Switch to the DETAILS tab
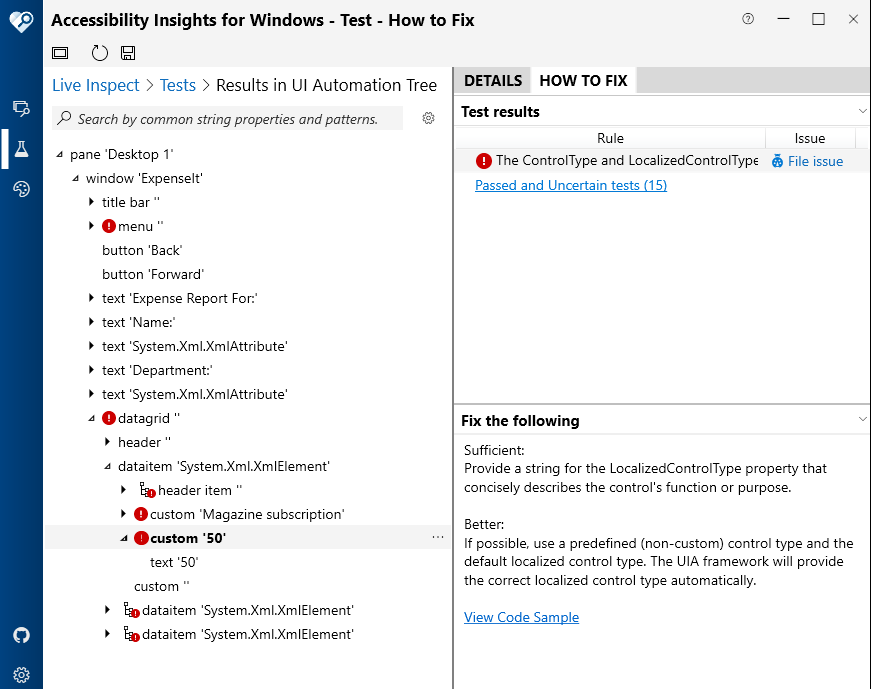This screenshot has height=689, width=871. tap(491, 79)
